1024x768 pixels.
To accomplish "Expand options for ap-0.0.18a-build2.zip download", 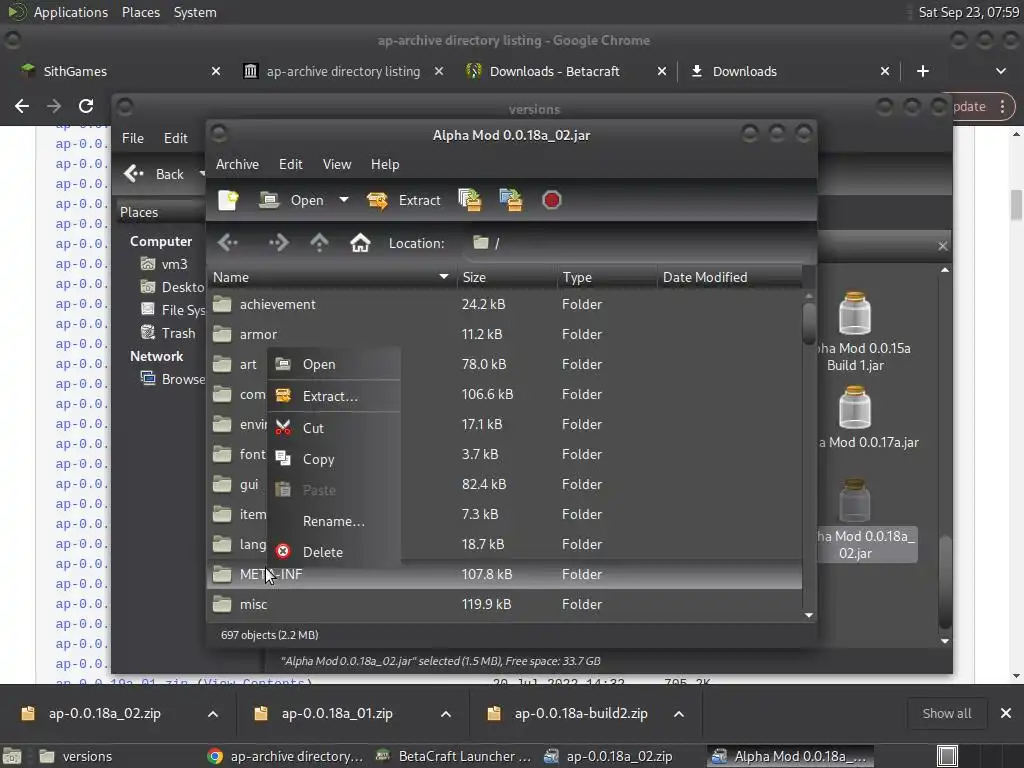I will 679,714.
